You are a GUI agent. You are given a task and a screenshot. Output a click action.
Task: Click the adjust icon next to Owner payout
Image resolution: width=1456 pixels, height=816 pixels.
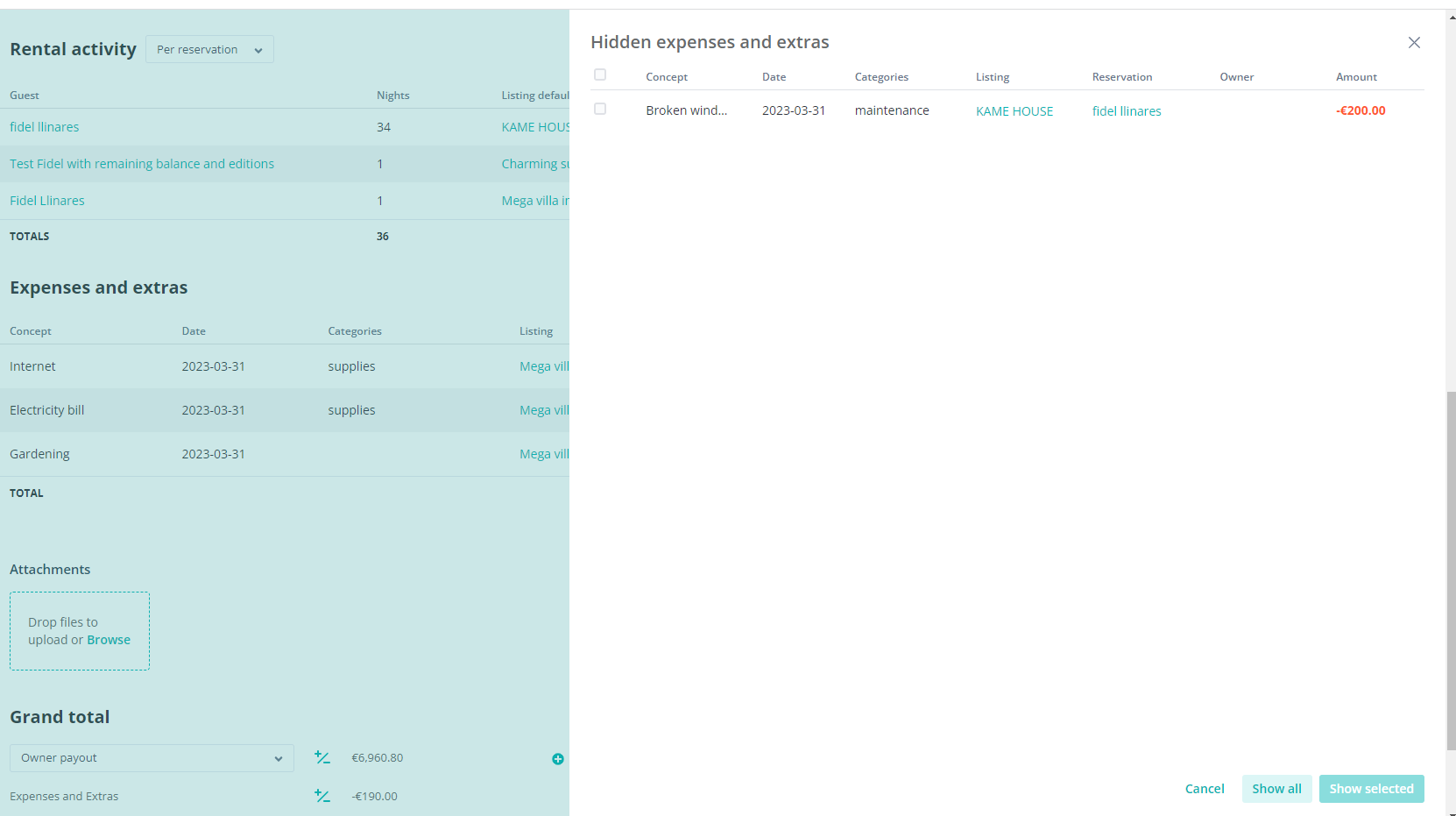coord(322,758)
